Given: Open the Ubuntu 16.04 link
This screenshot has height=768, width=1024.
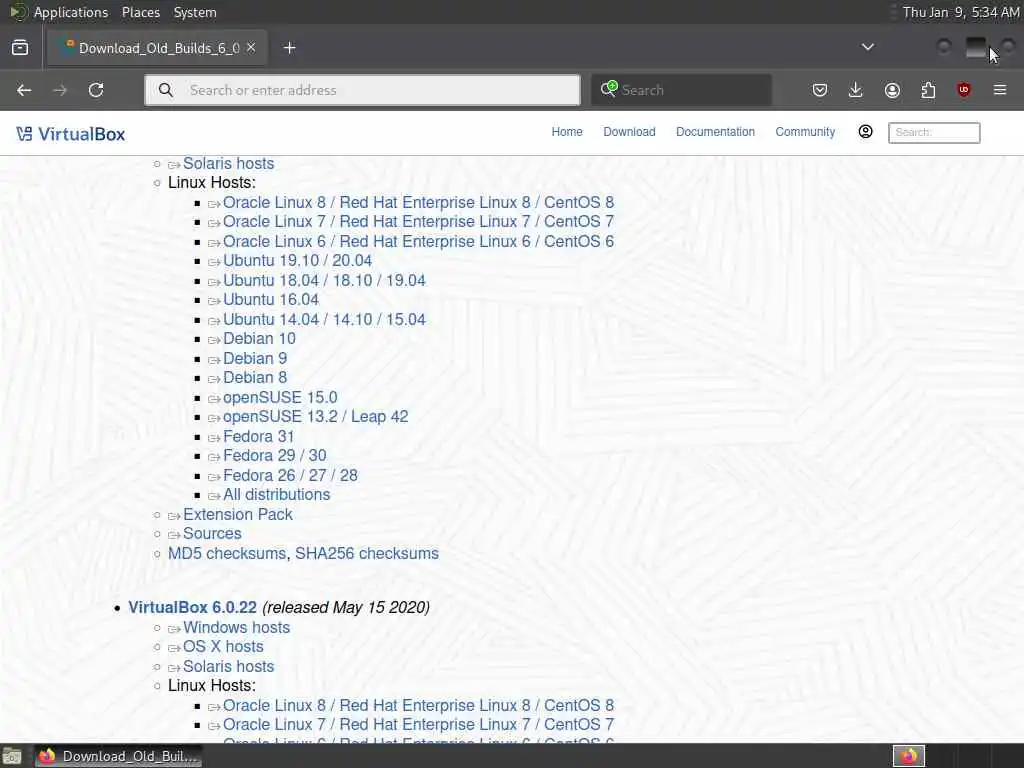Looking at the screenshot, I should tap(270, 300).
